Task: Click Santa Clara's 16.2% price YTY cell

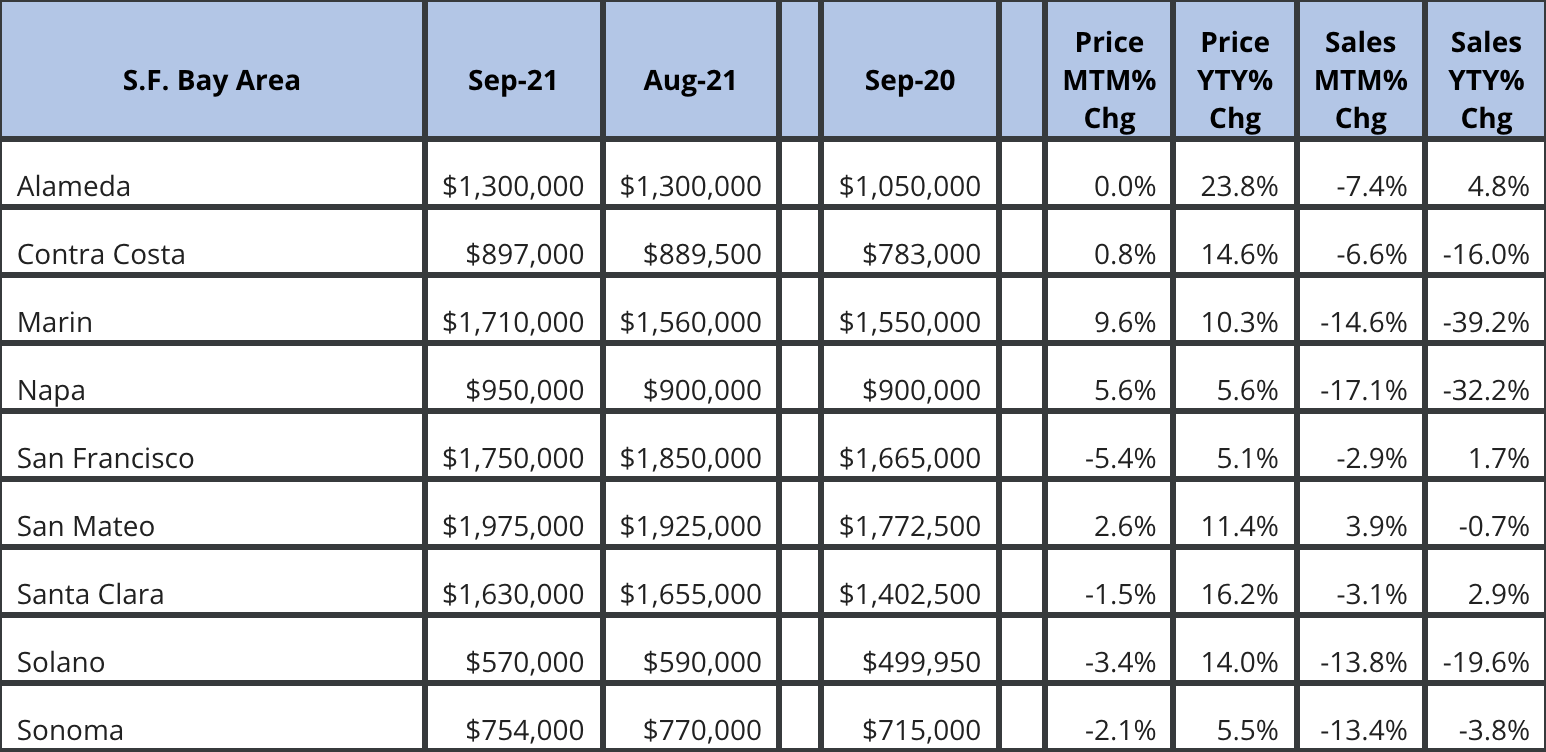Action: click(1239, 594)
